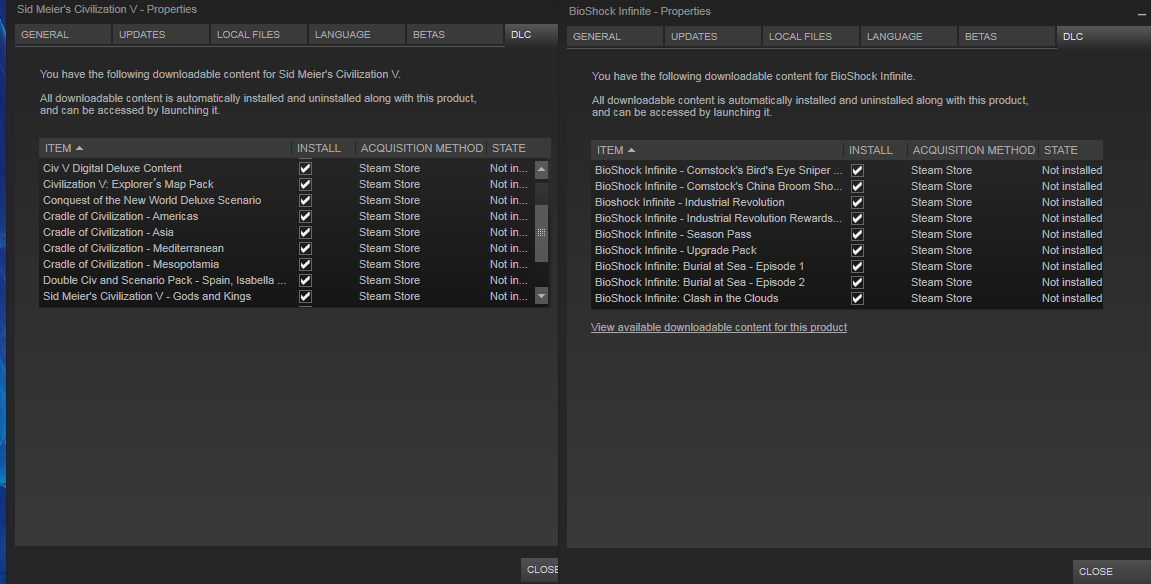
Task: Toggle Burial at Sea - Episode 2 install checkbox
Action: pyautogui.click(x=857, y=283)
